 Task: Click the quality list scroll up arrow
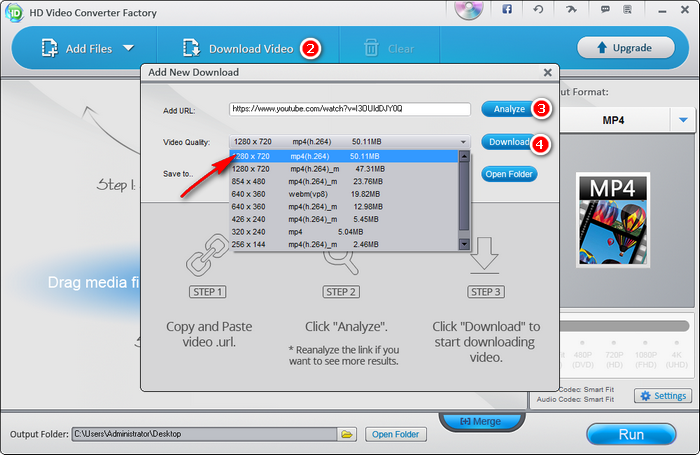coord(464,156)
